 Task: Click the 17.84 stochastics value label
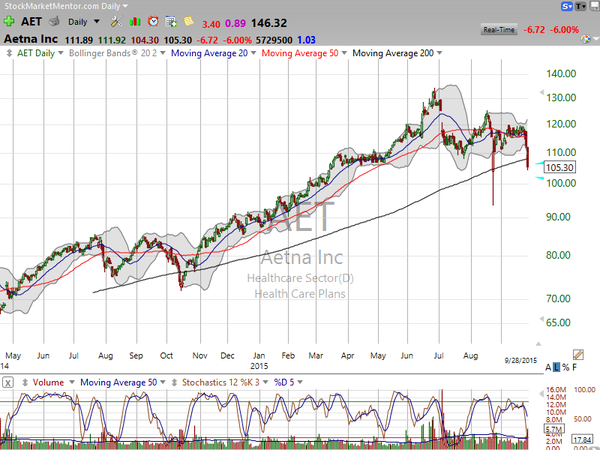click(x=582, y=439)
